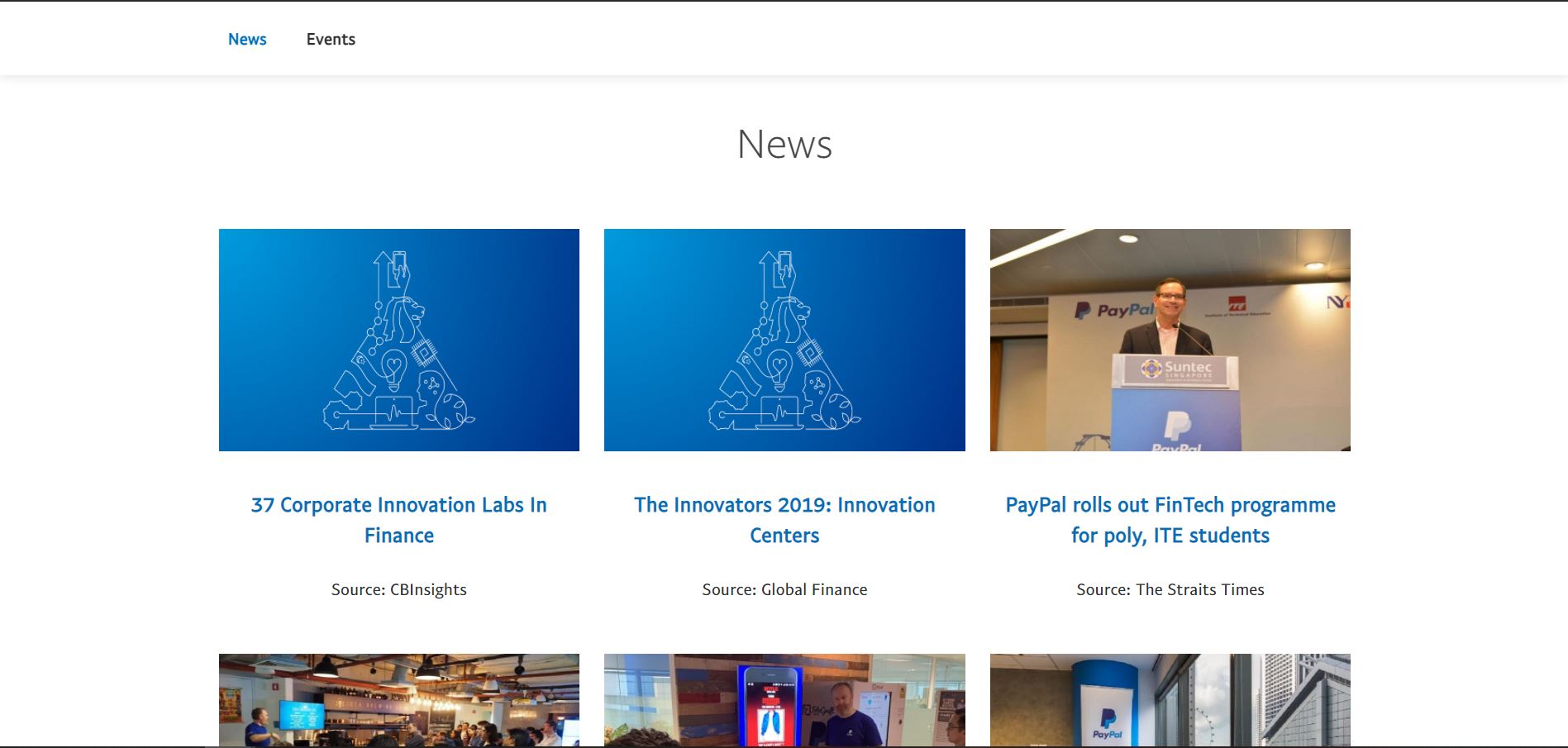Image resolution: width=1568 pixels, height=748 pixels.
Task: Open 'PayPal rolls out FinTech programme' article
Action: tap(1170, 520)
